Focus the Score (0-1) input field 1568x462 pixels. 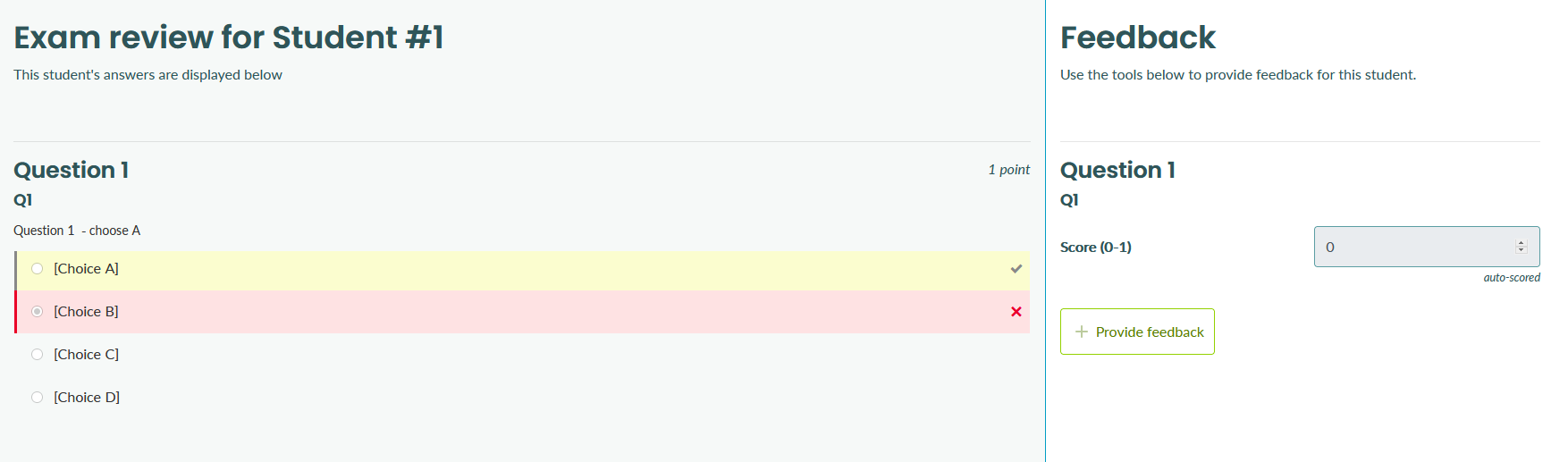point(1427,247)
